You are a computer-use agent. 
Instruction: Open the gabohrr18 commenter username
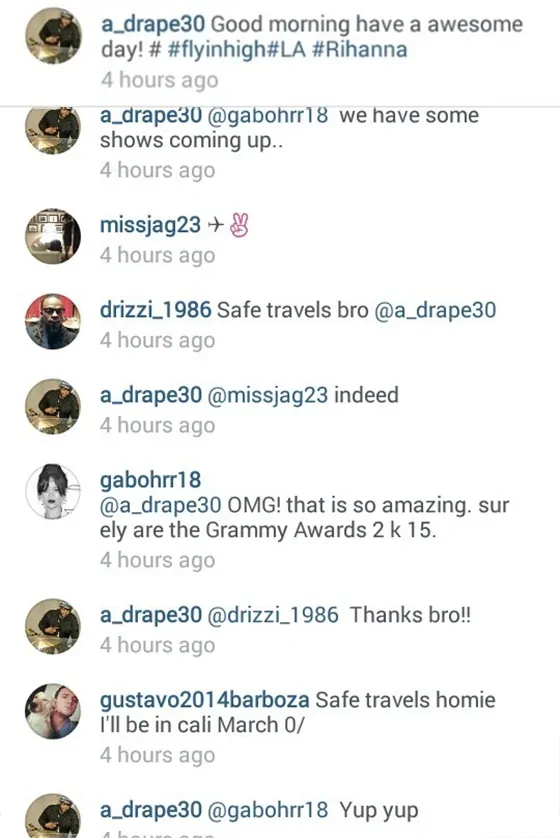(x=151, y=479)
